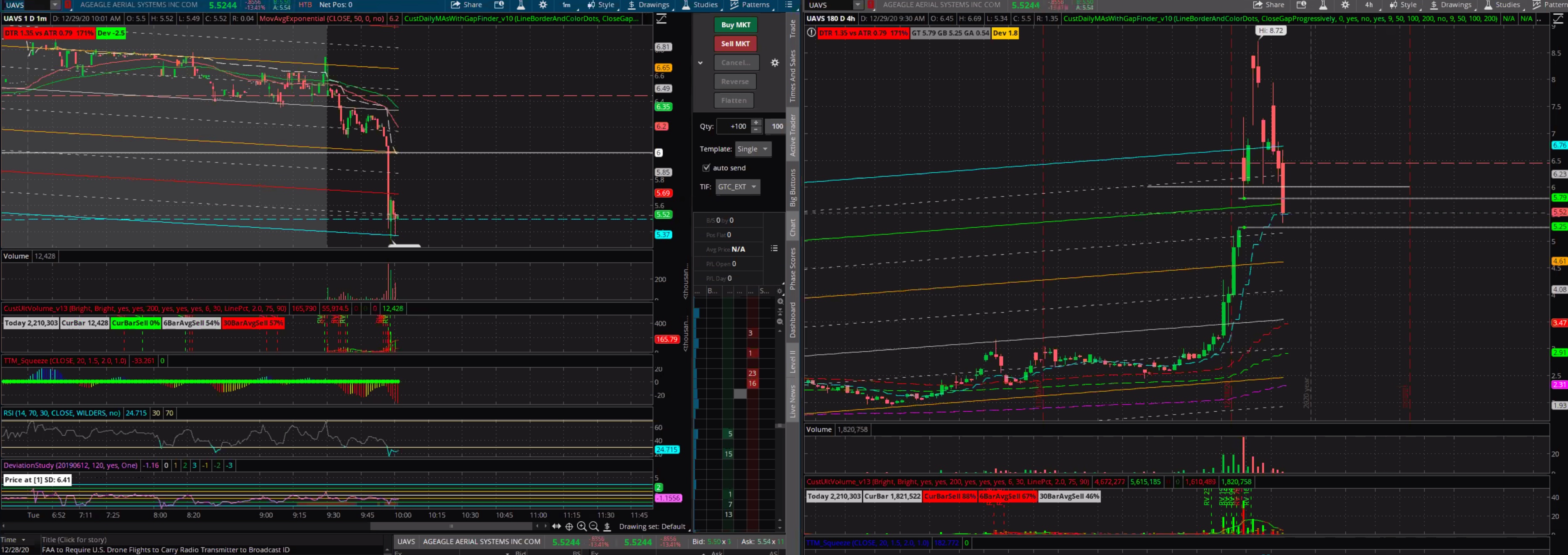Viewport: 1568px width, 555px height.
Task: Select the Dashboard side tab
Action: click(x=792, y=319)
